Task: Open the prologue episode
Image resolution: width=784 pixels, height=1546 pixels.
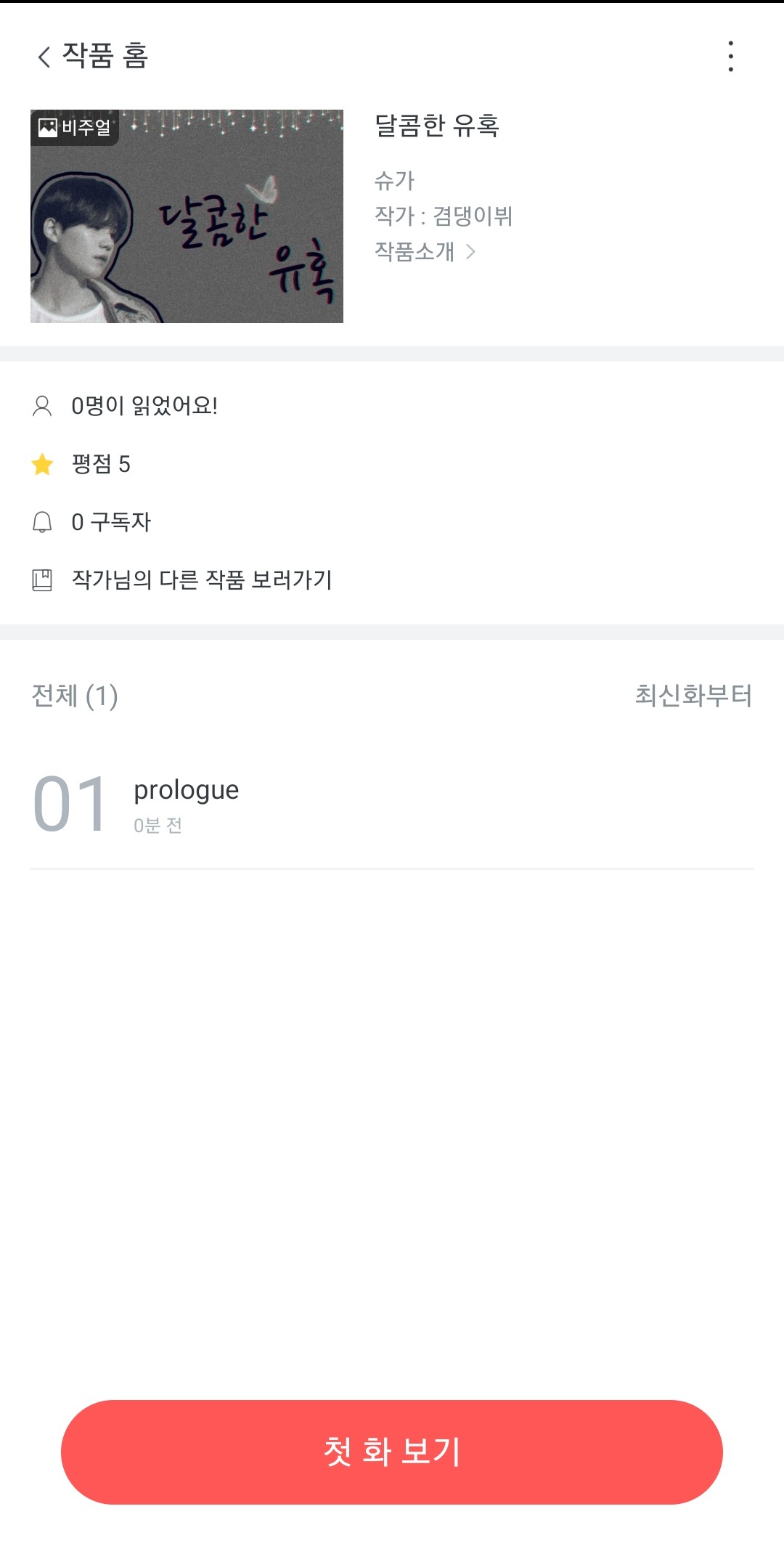Action: point(187,790)
